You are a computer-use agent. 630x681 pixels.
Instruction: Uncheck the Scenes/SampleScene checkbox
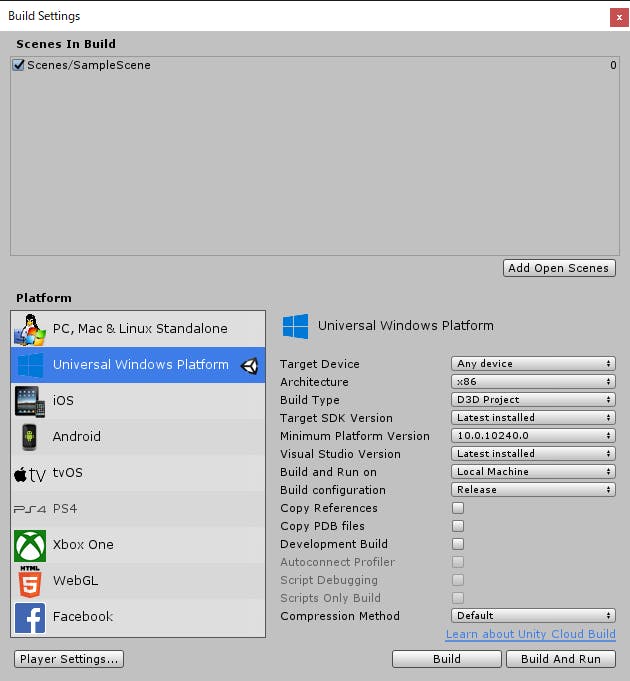(18, 65)
